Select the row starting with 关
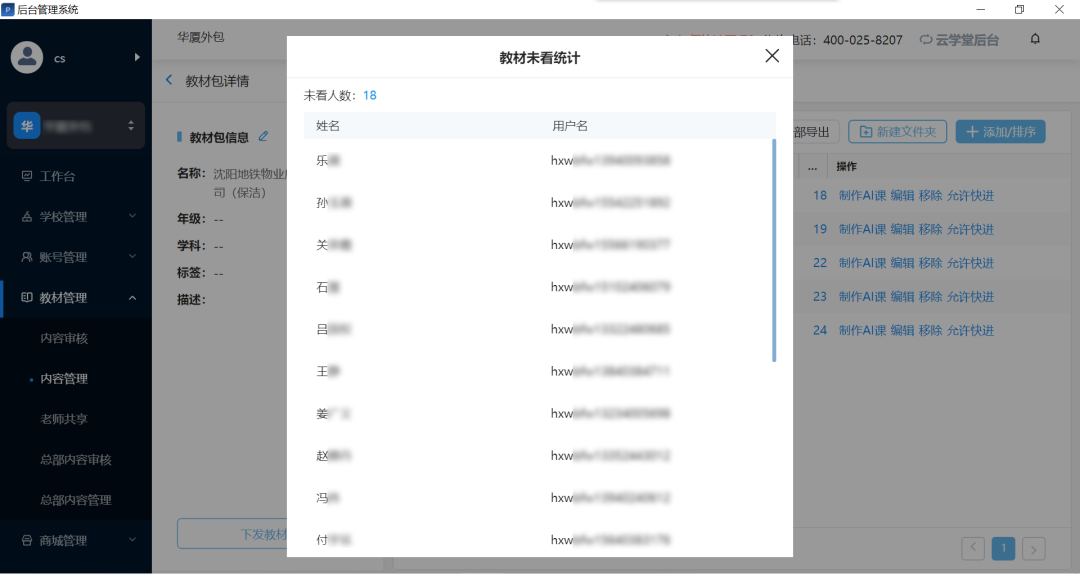 tap(539, 245)
